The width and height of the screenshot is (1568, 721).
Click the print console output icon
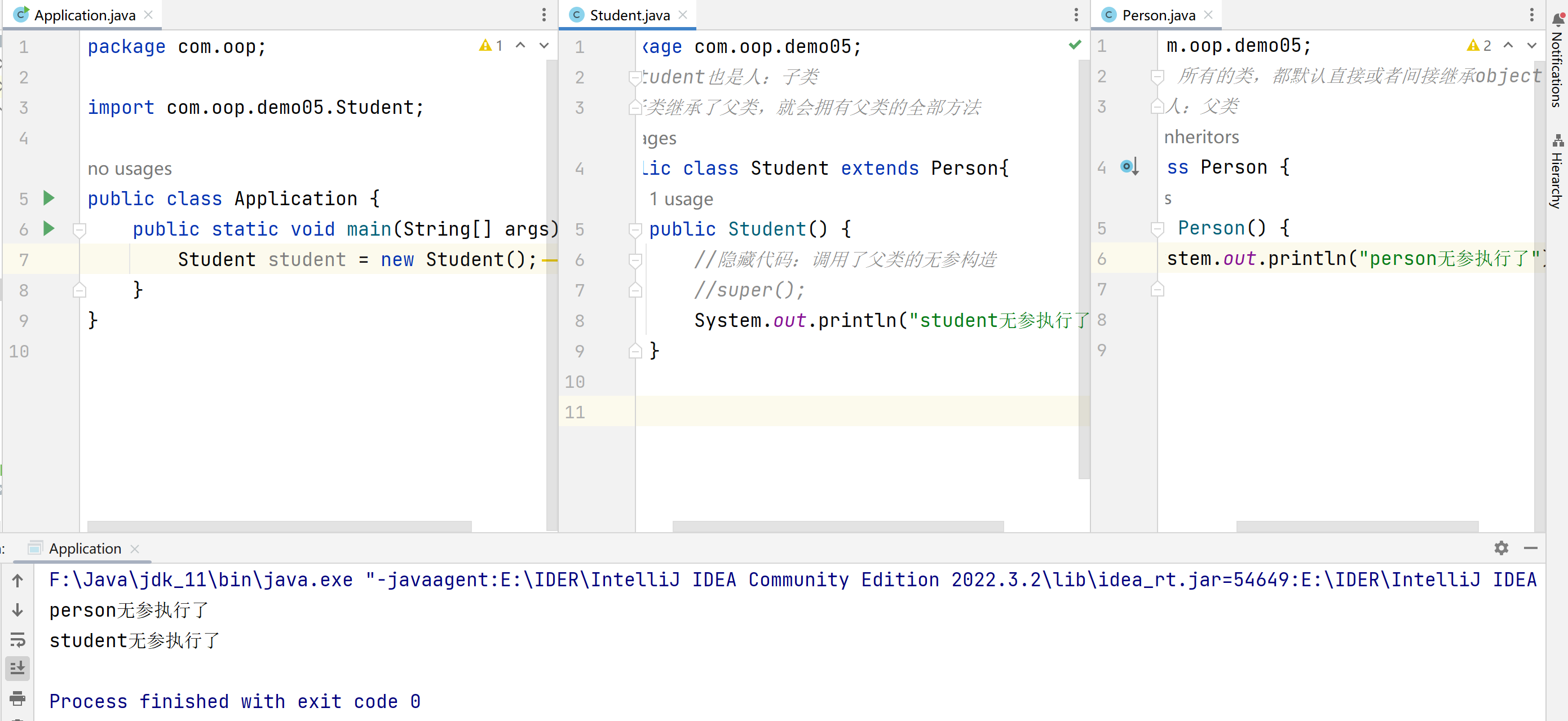click(x=17, y=698)
